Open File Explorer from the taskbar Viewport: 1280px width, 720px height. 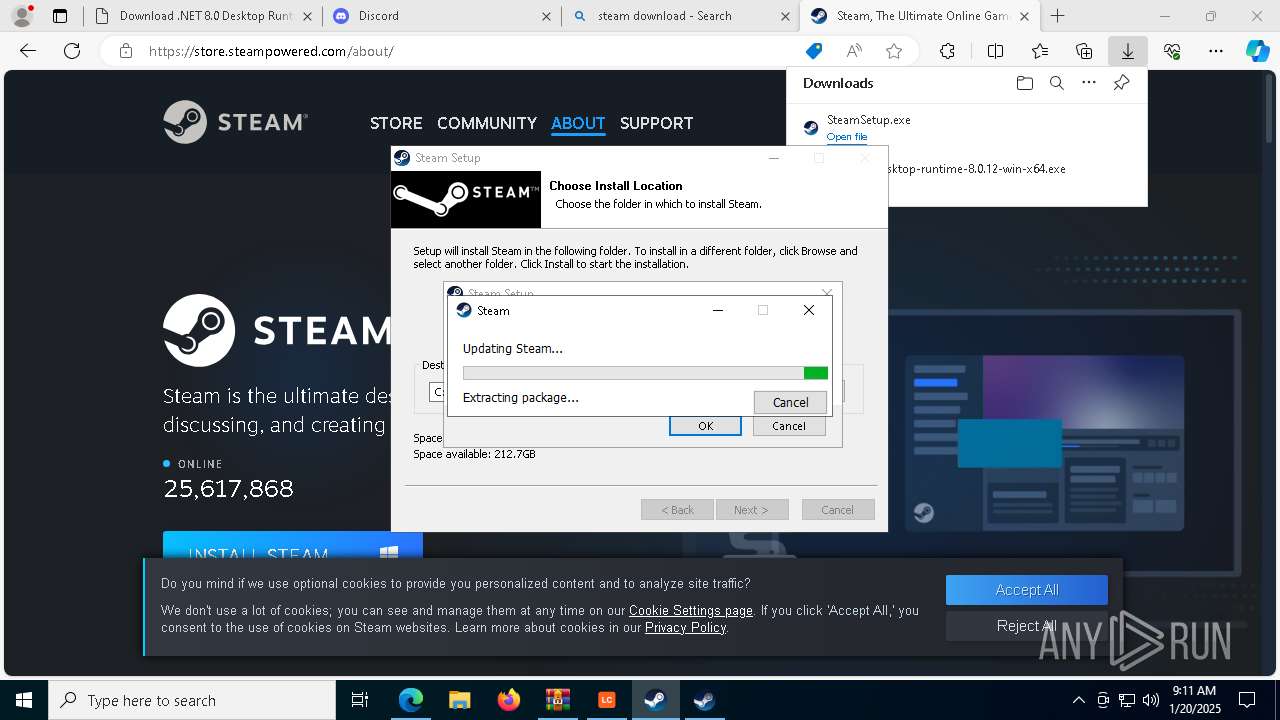(x=459, y=700)
